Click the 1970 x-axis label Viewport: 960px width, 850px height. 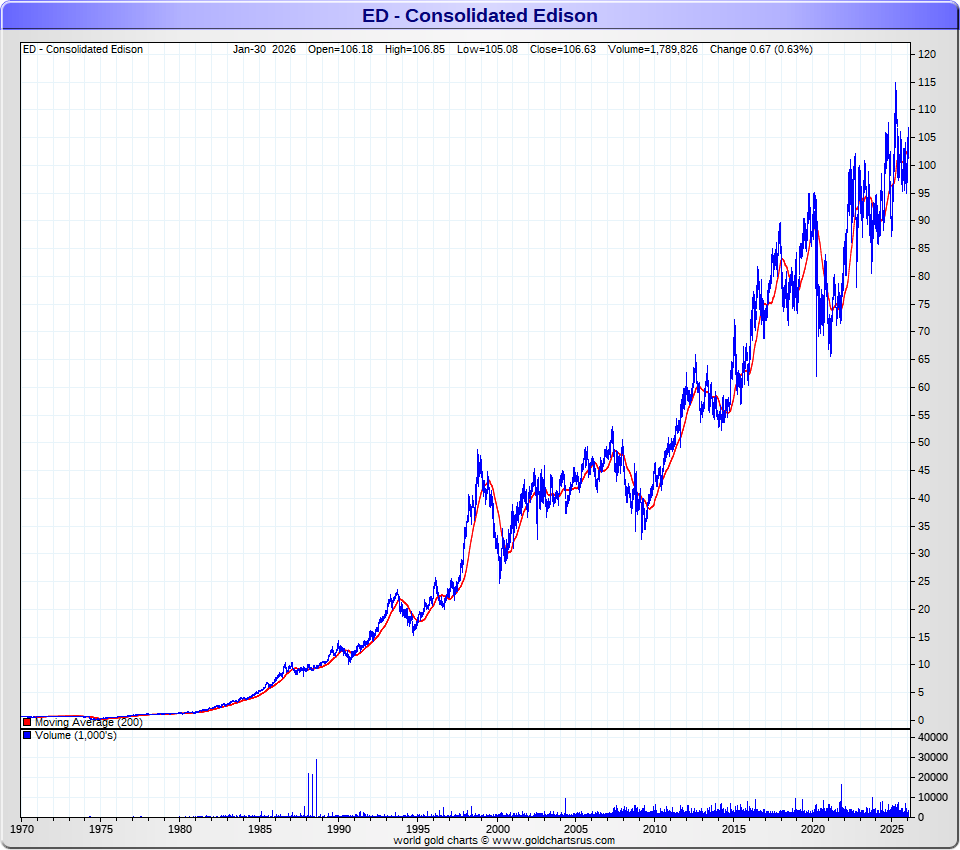22,829
